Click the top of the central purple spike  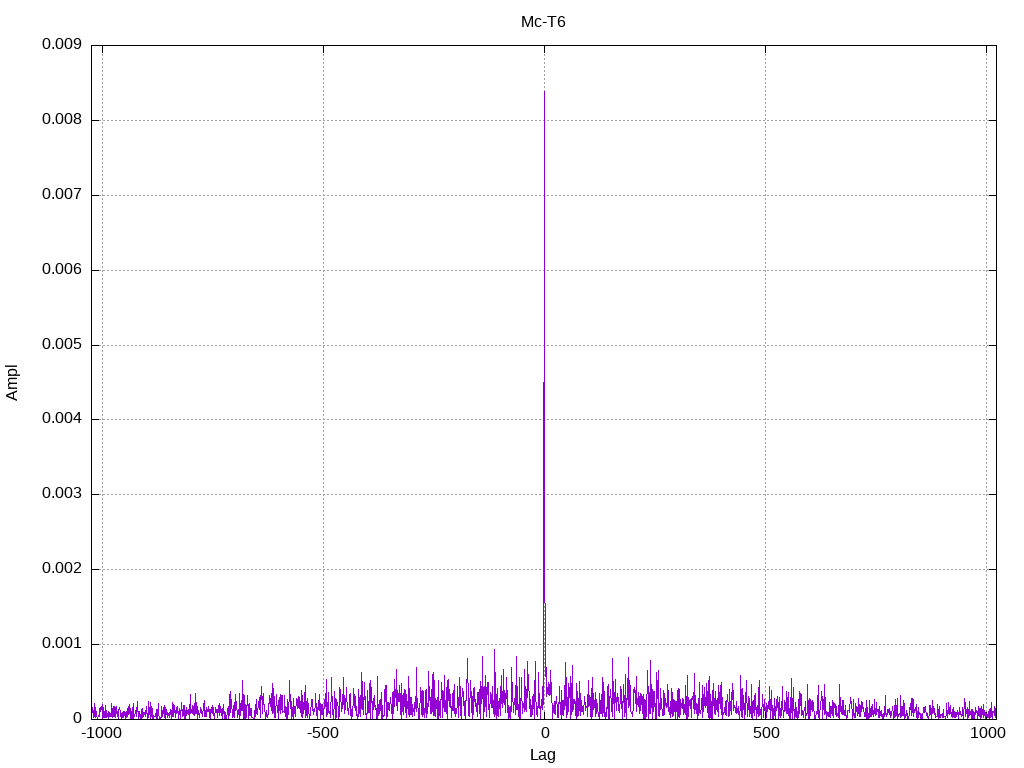tap(544, 92)
